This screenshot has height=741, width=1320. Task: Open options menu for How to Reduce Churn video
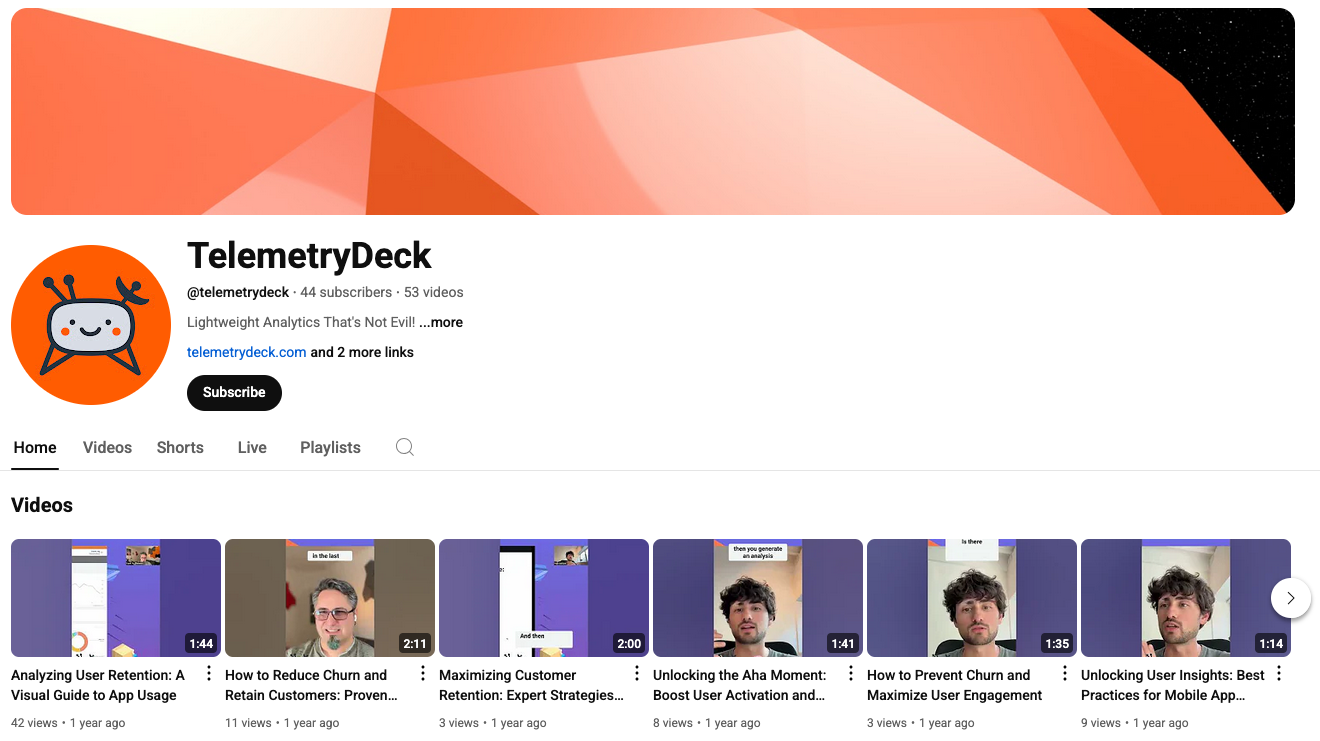click(x=423, y=674)
